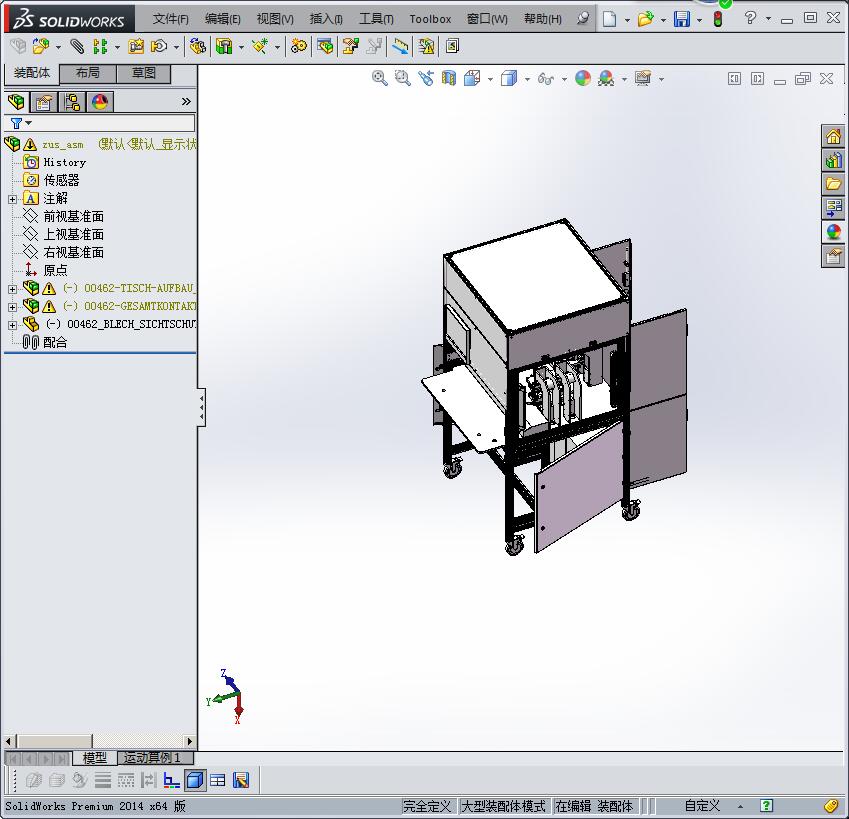849x819 pixels.
Task: Click the rebuild traffic light icon
Action: point(718,19)
